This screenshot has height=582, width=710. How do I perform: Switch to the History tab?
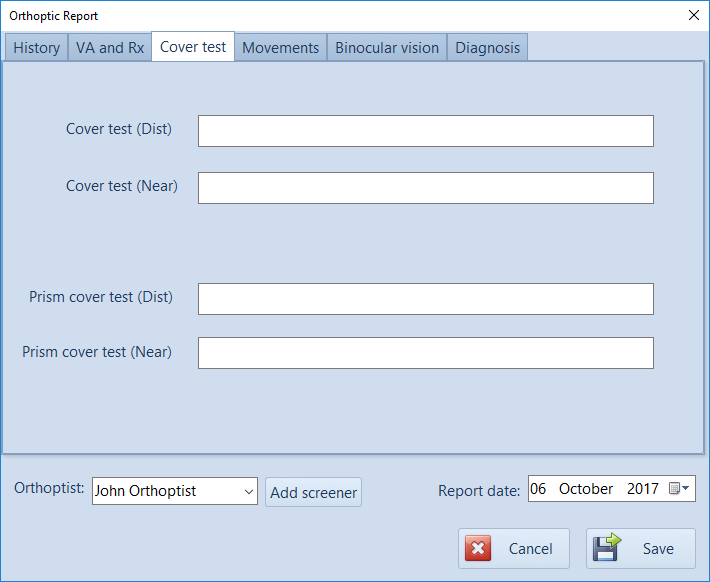(37, 48)
